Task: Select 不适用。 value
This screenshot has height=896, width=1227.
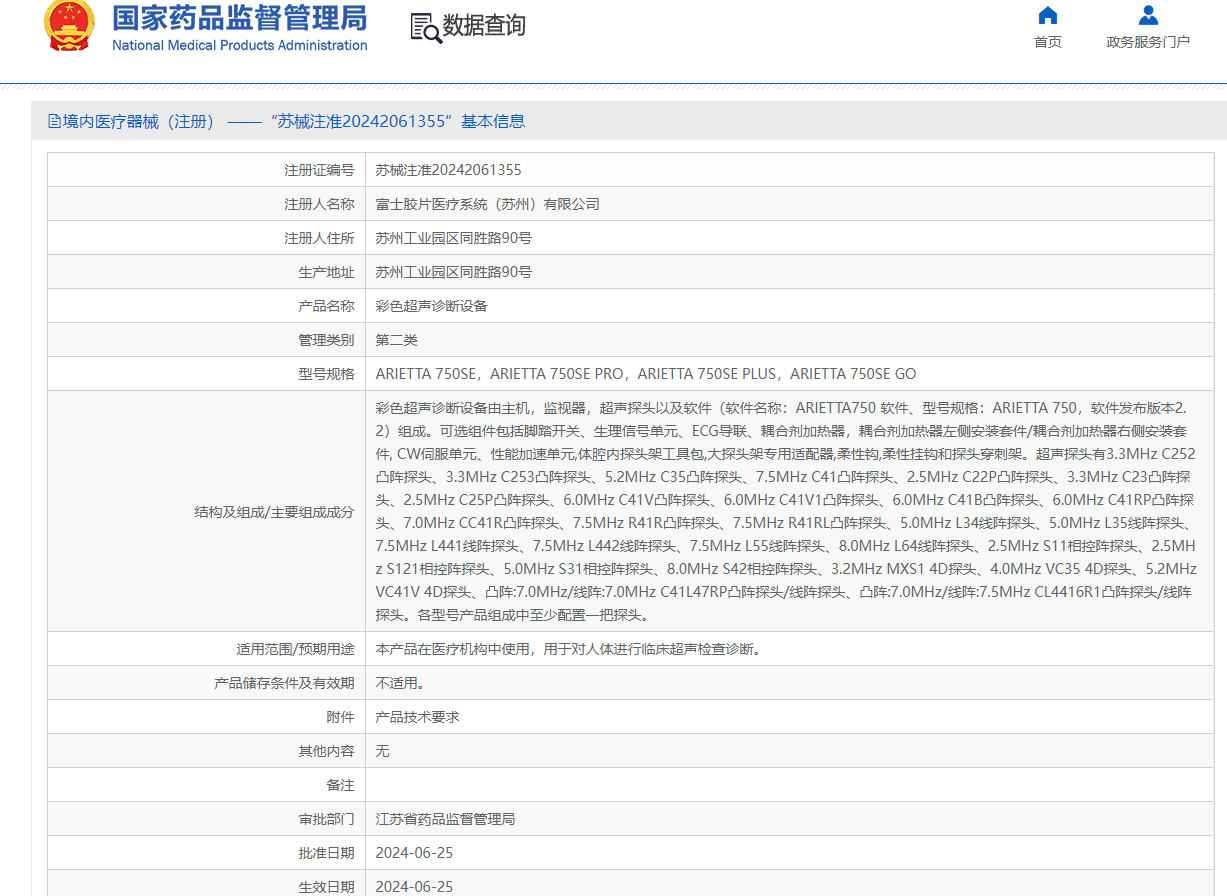Action: 400,684
